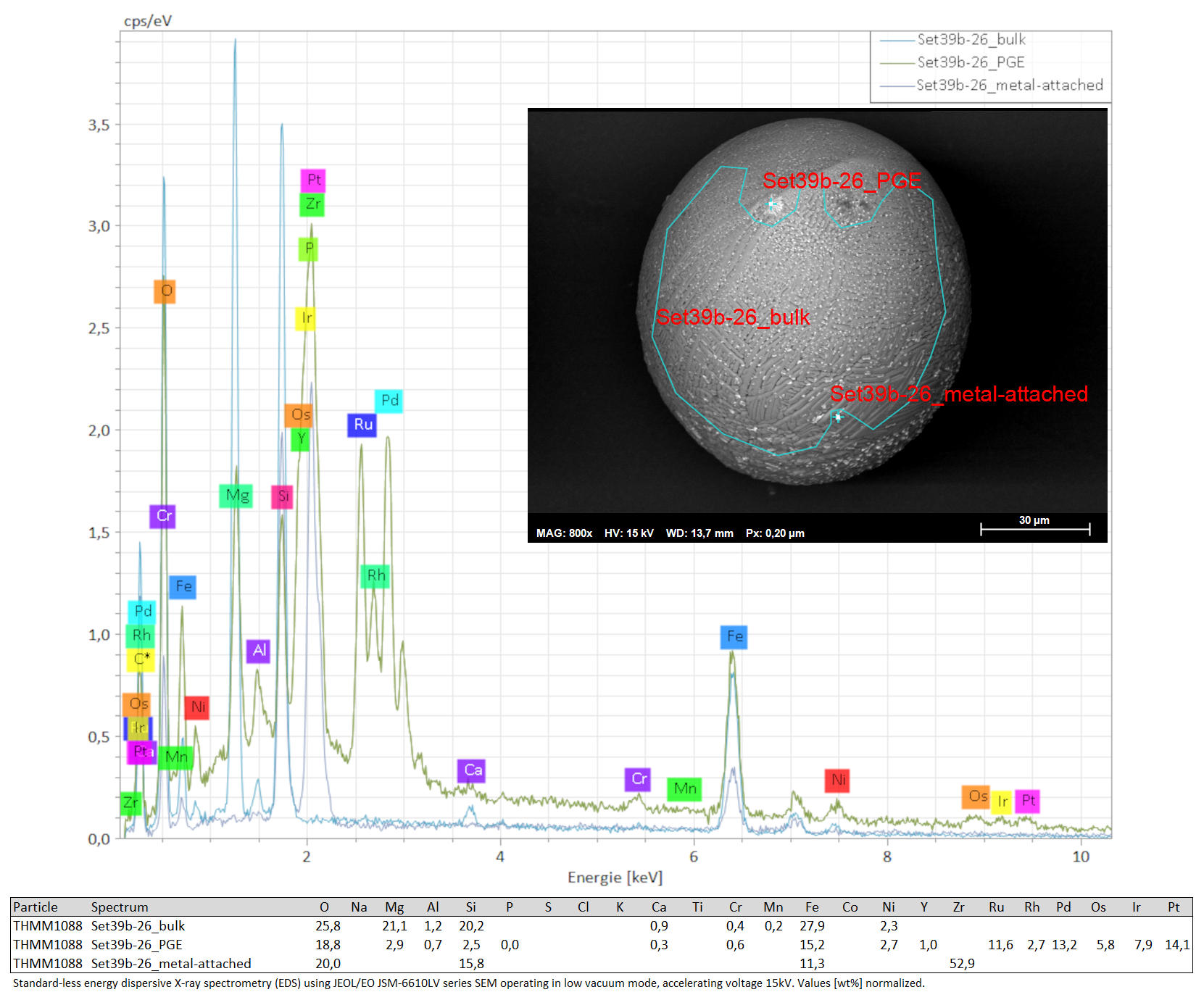The width and height of the screenshot is (1204, 1000).
Task: Click the Pd value 13,2 in the PGE row
Action: tap(1064, 945)
